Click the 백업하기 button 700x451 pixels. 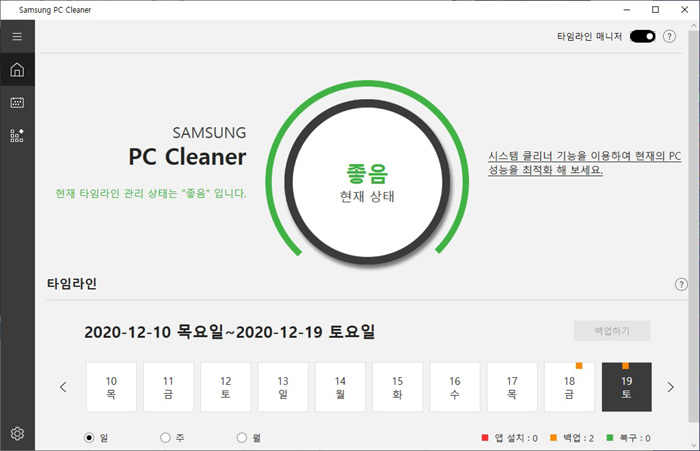612,331
